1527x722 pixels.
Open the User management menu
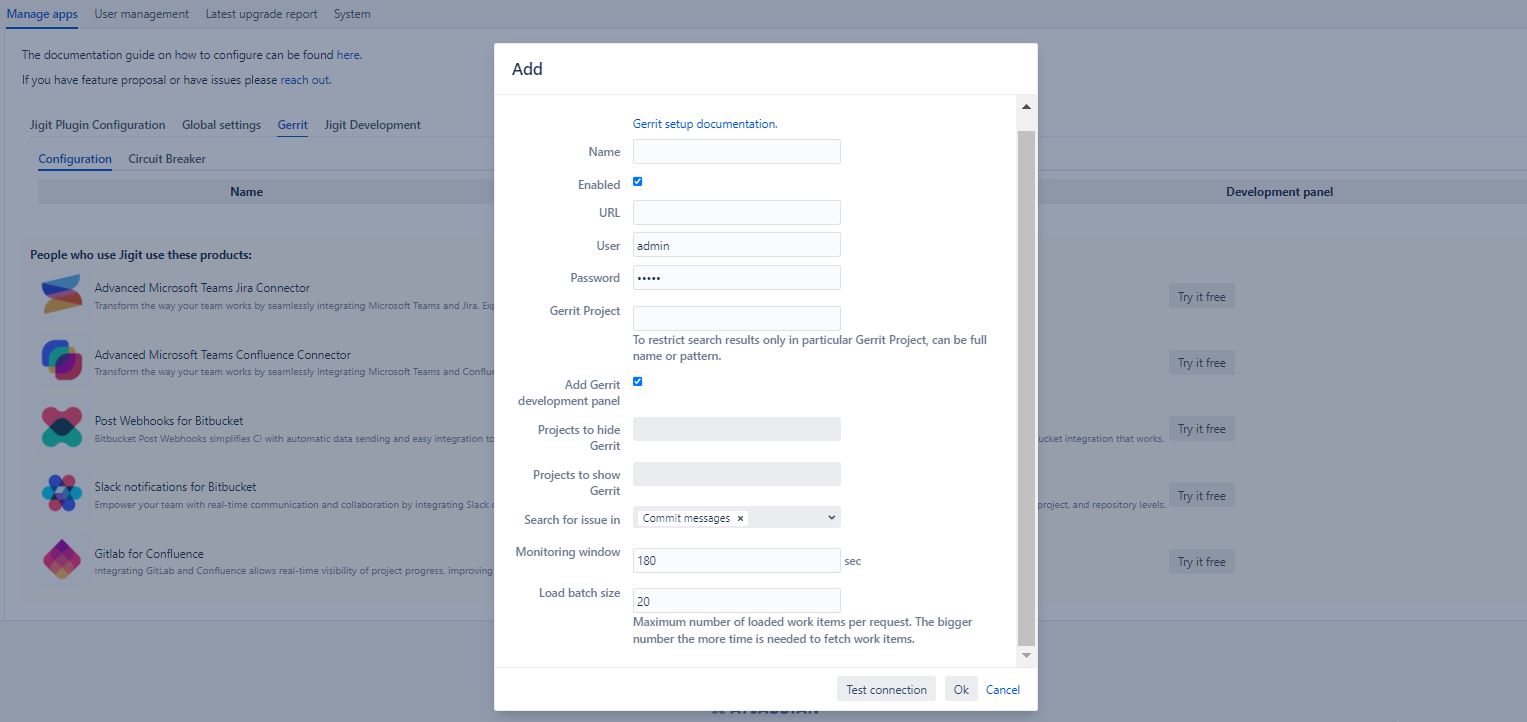pyautogui.click(x=141, y=14)
